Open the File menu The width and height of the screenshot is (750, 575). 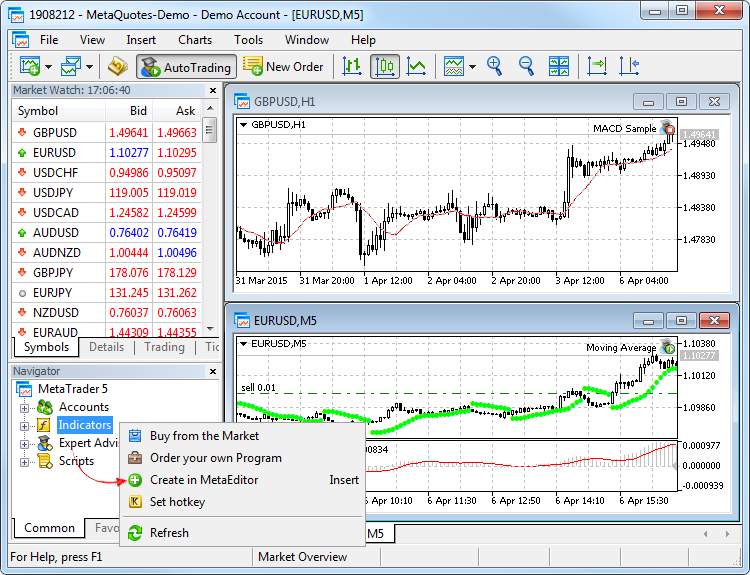pos(49,40)
